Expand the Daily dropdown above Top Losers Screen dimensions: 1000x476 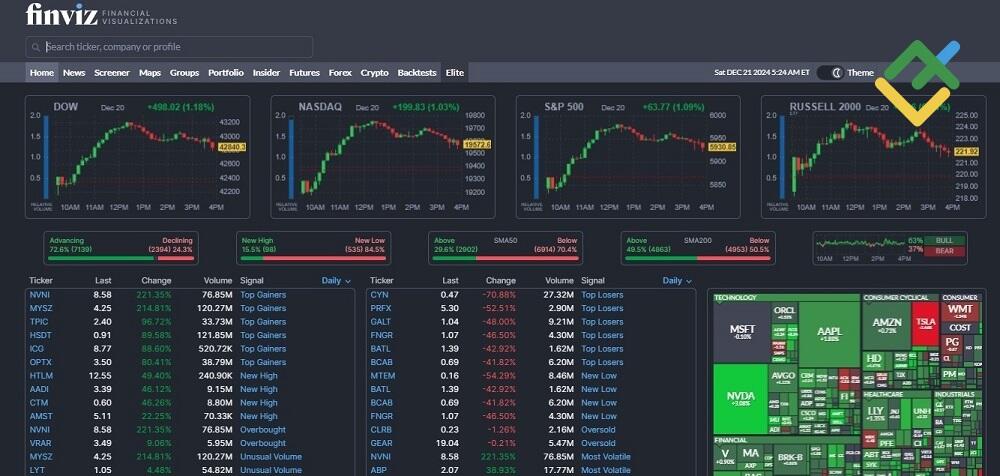pos(677,281)
